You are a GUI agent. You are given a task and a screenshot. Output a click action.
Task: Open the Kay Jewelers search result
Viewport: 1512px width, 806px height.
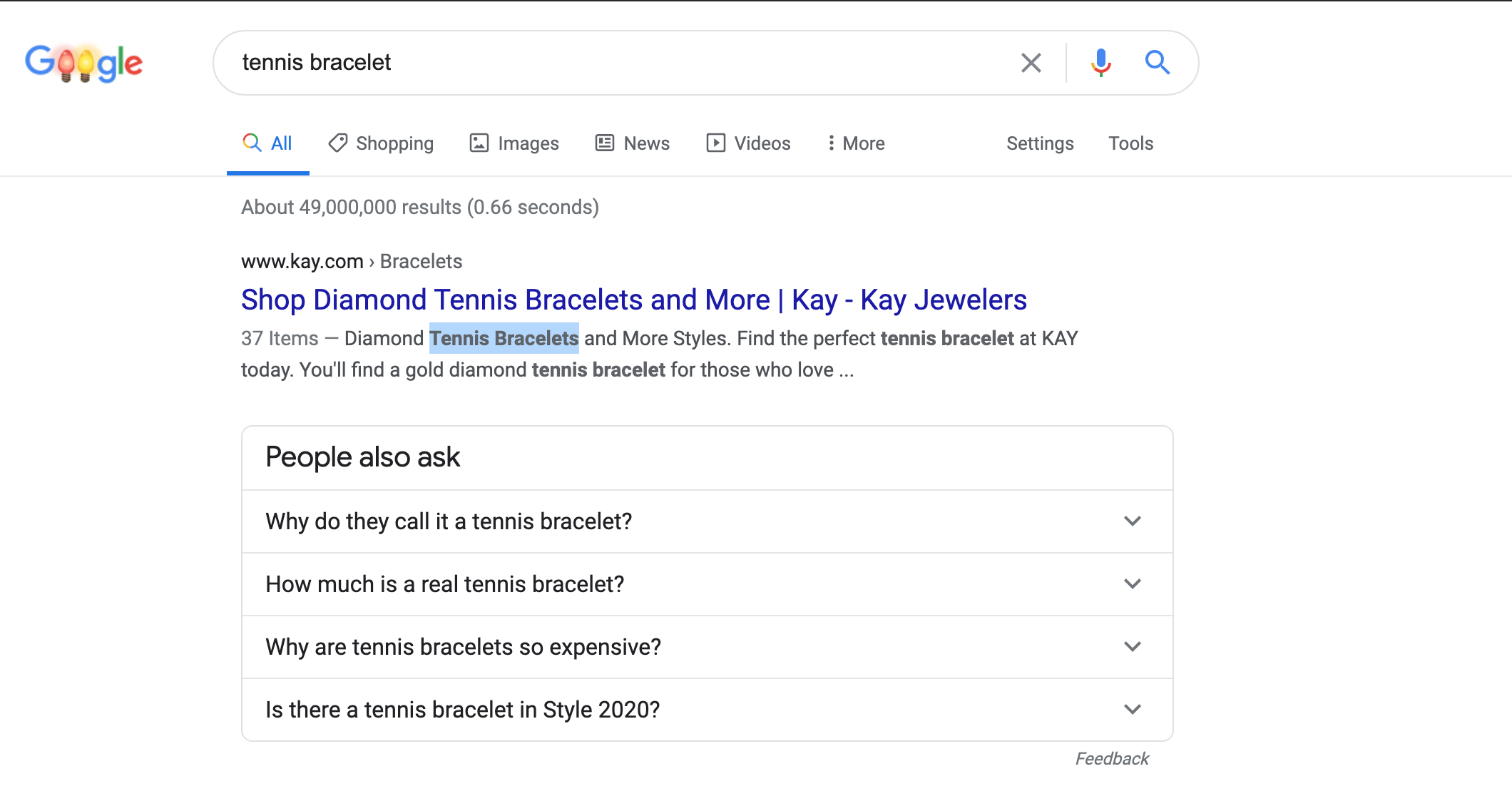click(x=633, y=300)
